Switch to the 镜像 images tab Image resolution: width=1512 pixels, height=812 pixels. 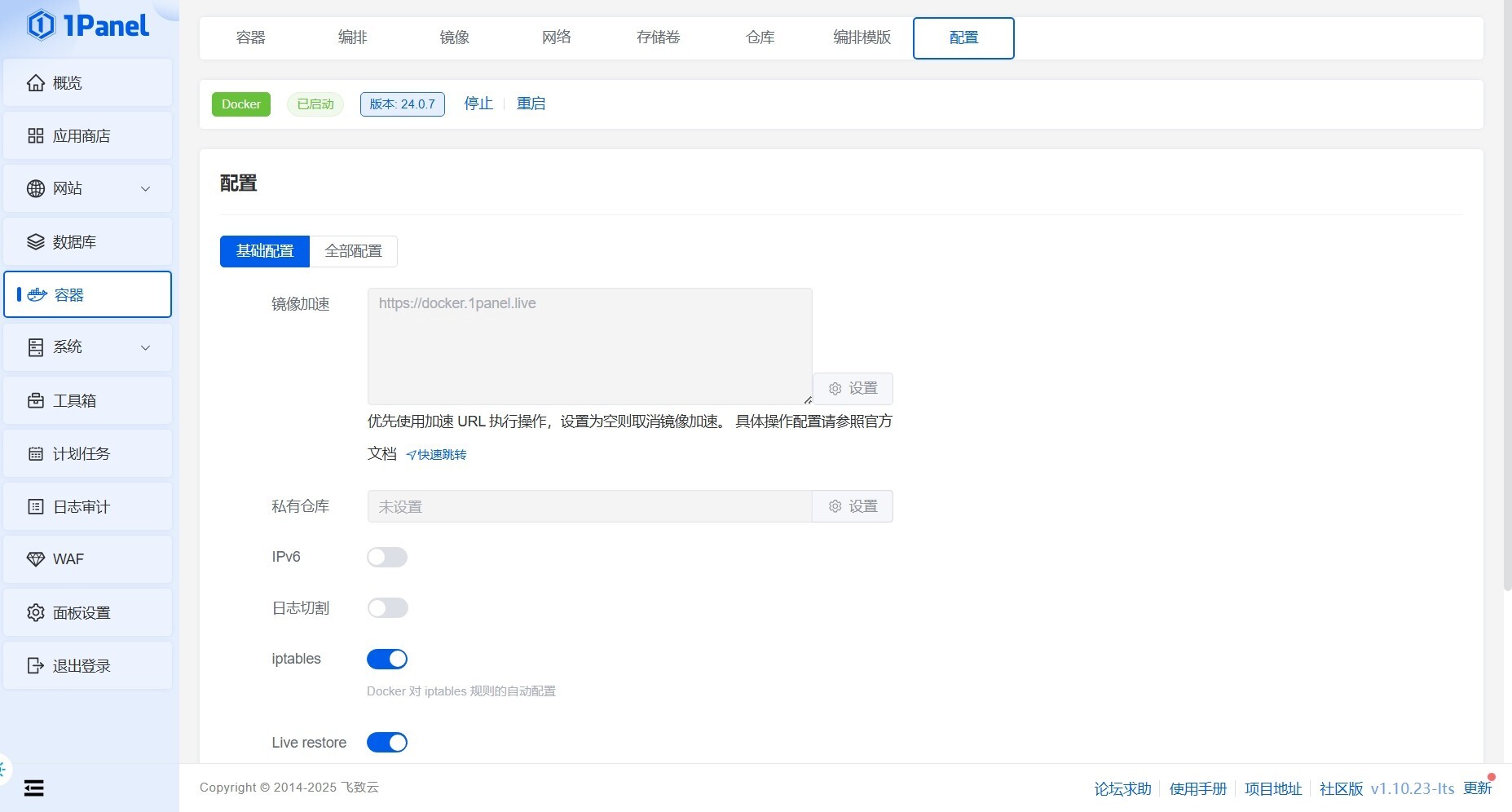[x=454, y=38]
